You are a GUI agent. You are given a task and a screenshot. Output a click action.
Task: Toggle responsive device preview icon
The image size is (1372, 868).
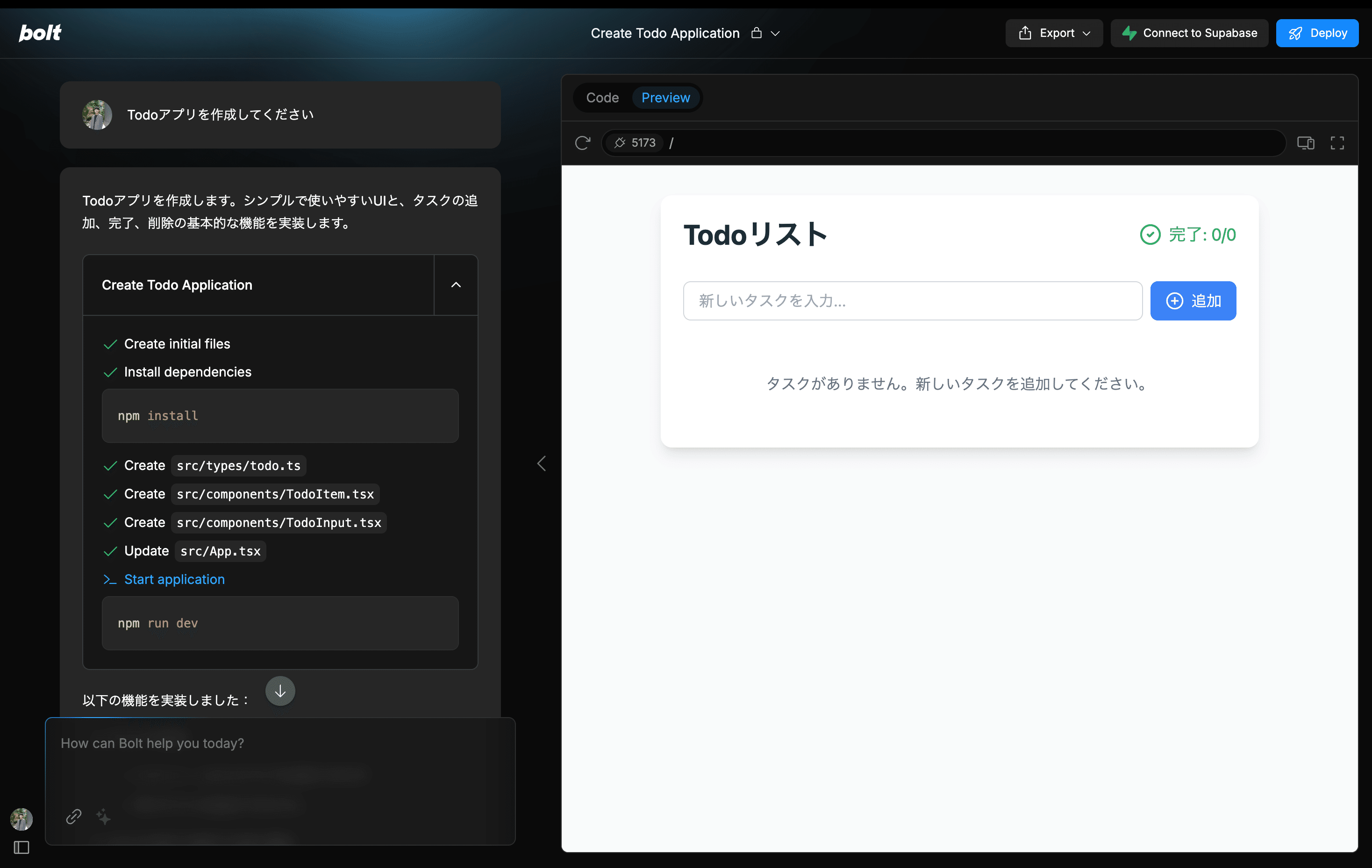click(1305, 142)
